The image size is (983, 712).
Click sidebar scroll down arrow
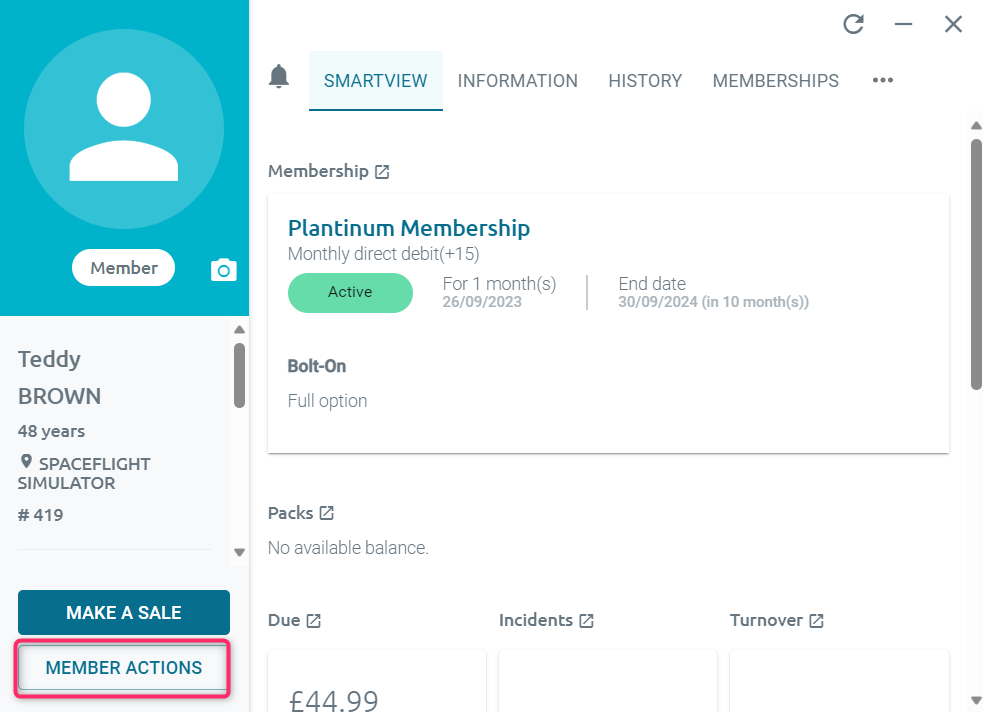click(239, 552)
